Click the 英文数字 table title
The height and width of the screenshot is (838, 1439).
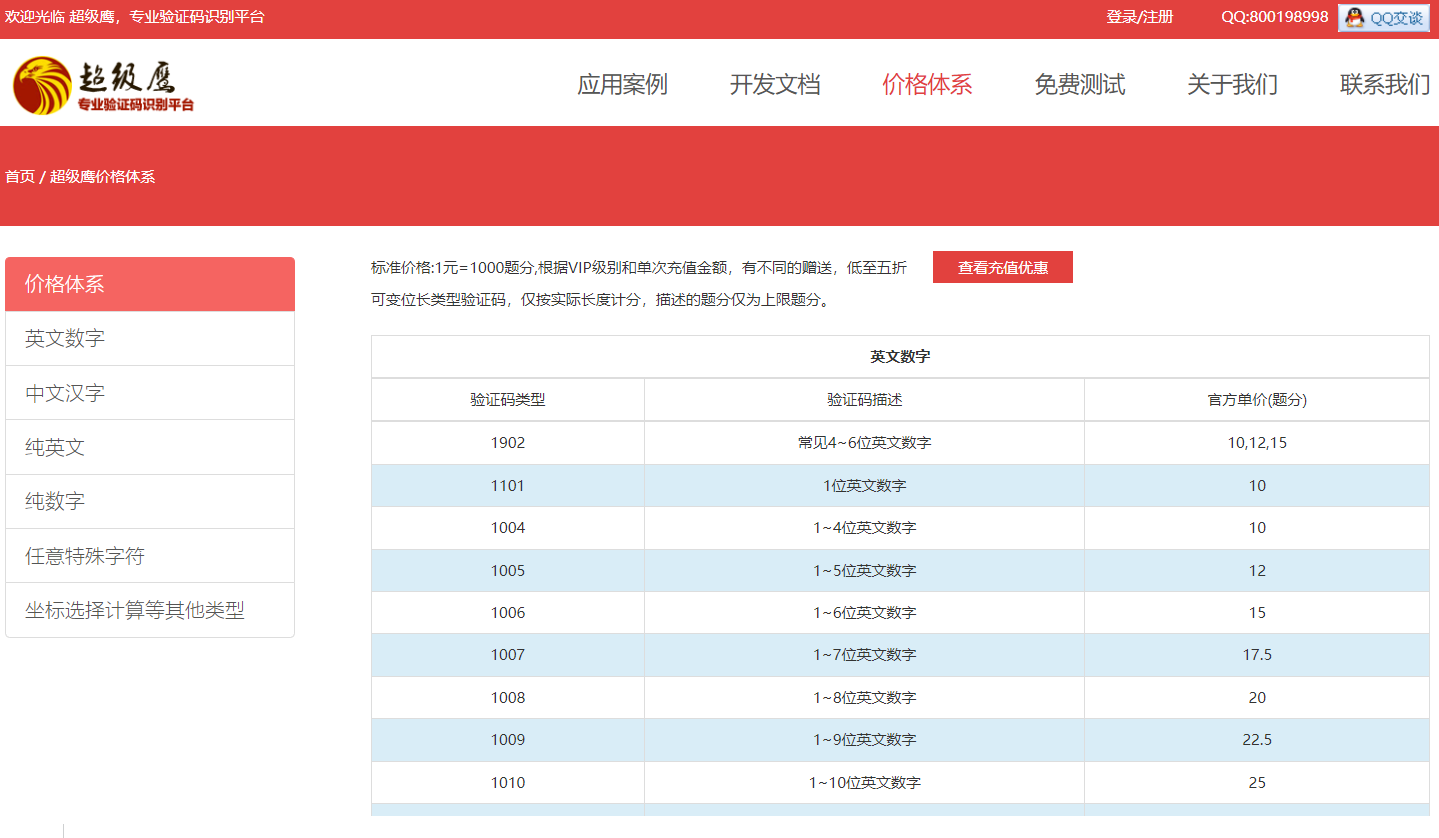900,356
